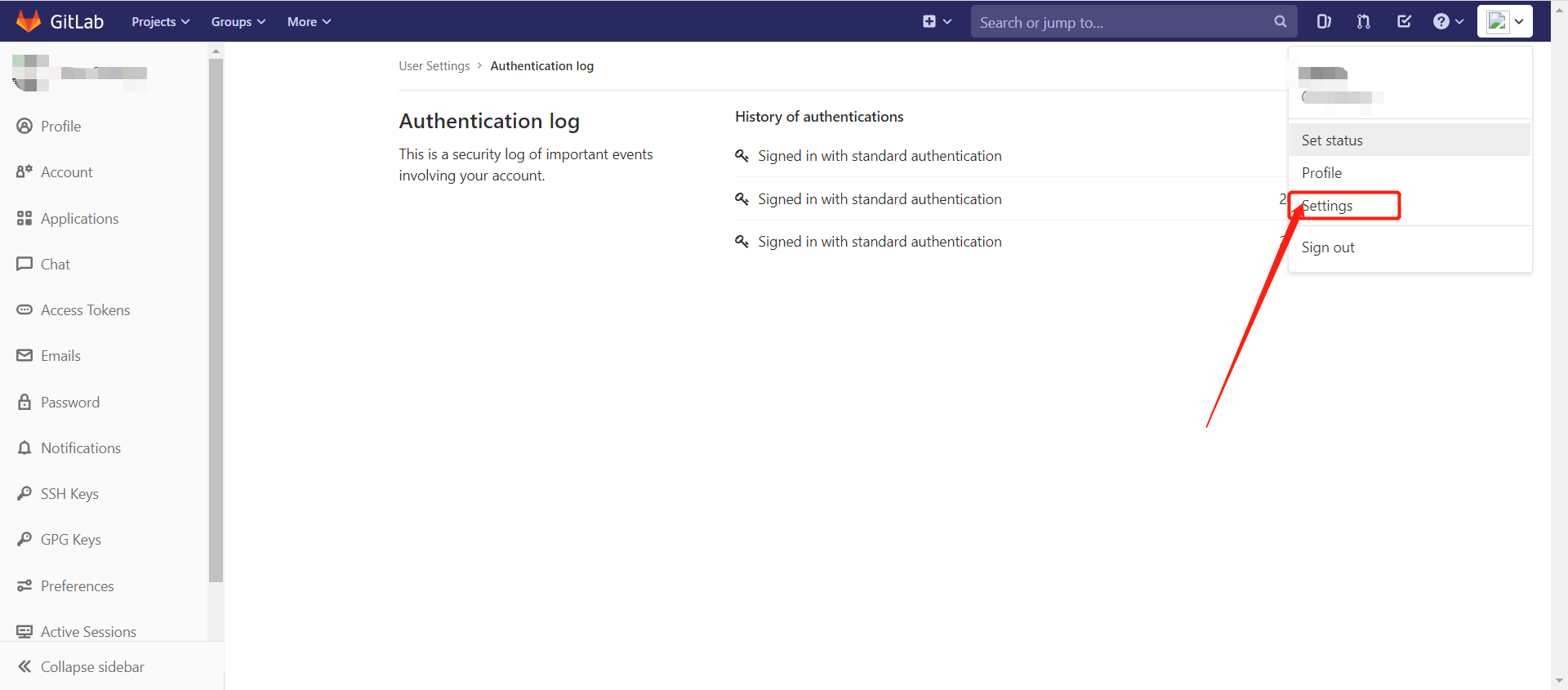Image resolution: width=1568 pixels, height=690 pixels.
Task: Click the SSH Keys key icon
Action: [x=24, y=493]
